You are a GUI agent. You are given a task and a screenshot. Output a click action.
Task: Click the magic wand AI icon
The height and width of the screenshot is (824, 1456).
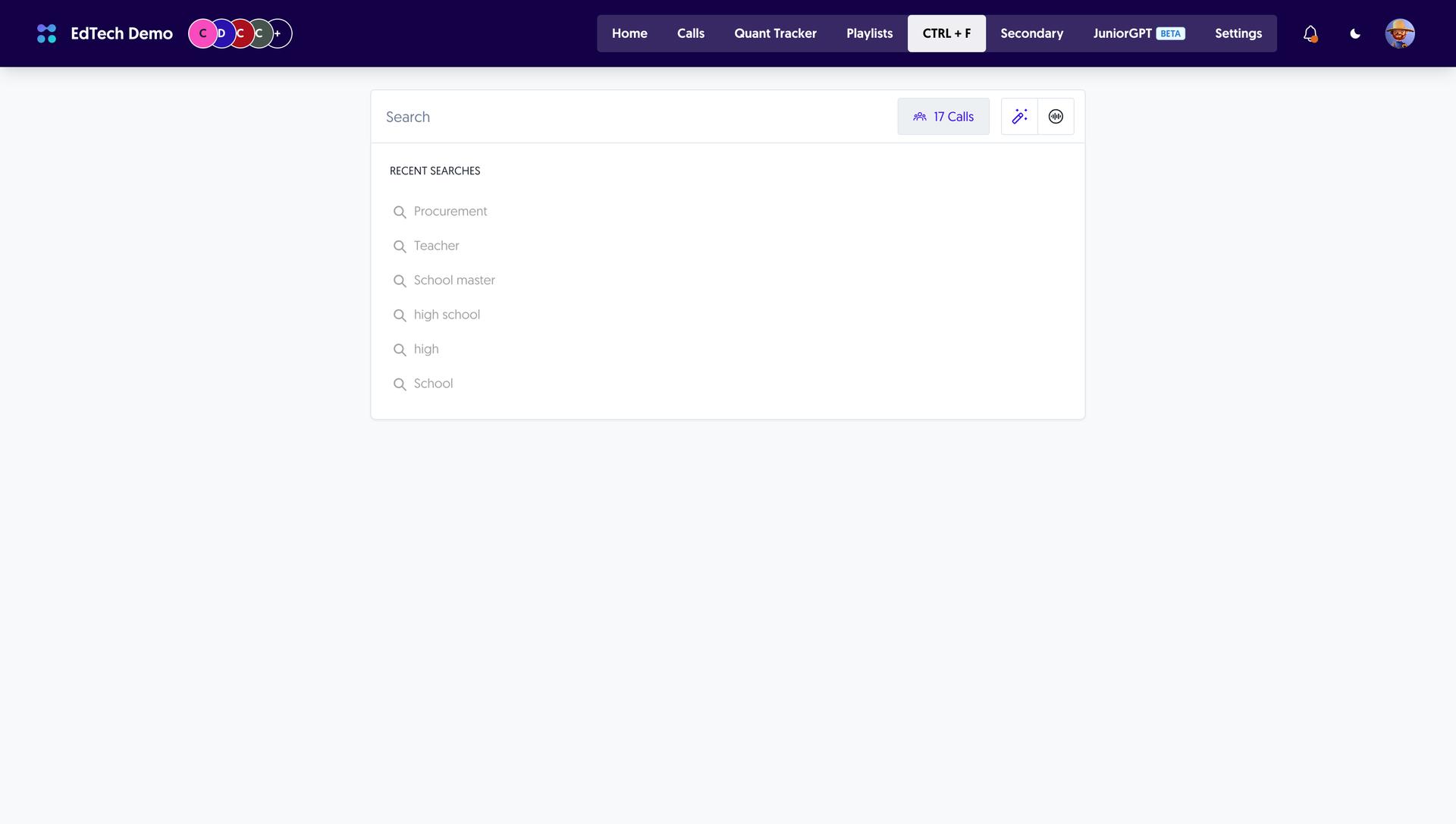(x=1019, y=116)
